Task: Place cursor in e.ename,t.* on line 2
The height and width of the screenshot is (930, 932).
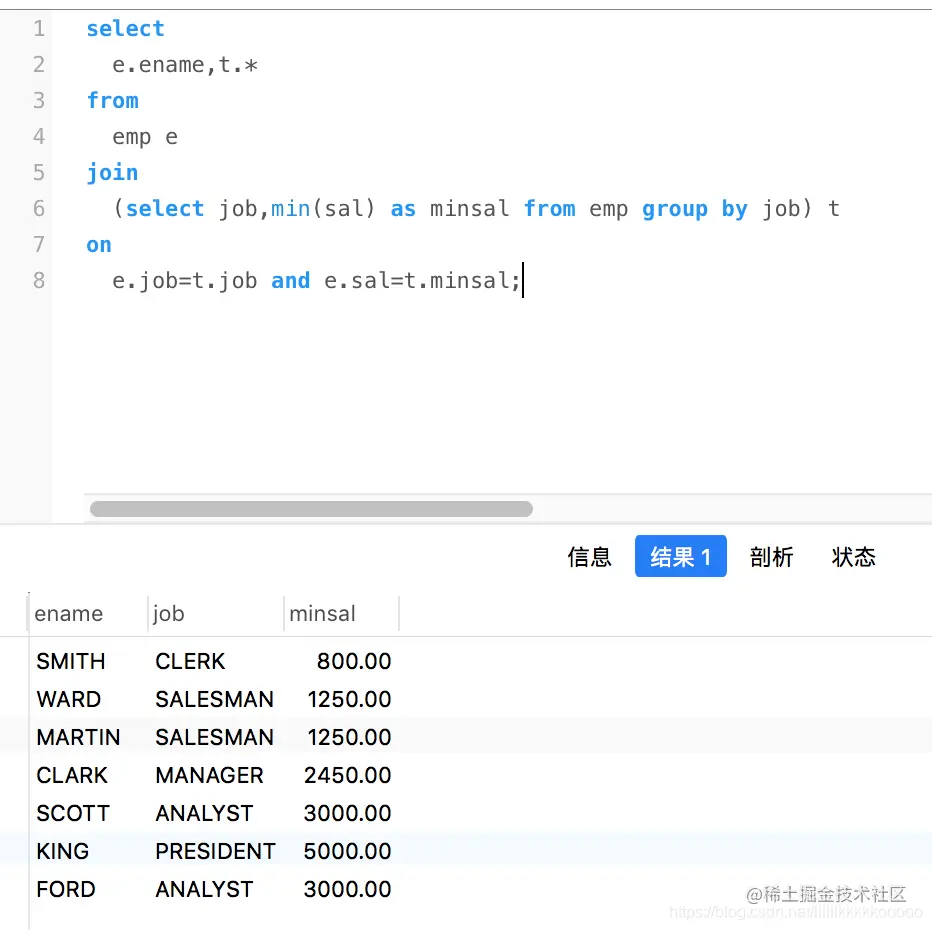Action: click(x=185, y=65)
